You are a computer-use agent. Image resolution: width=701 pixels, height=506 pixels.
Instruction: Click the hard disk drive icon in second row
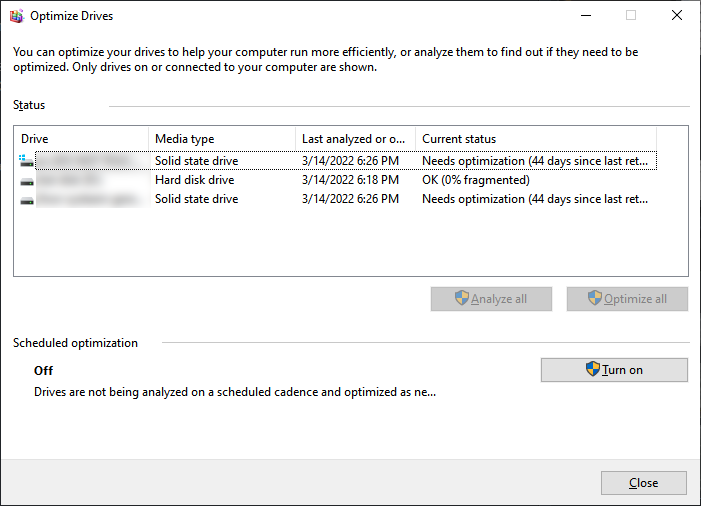[26, 180]
